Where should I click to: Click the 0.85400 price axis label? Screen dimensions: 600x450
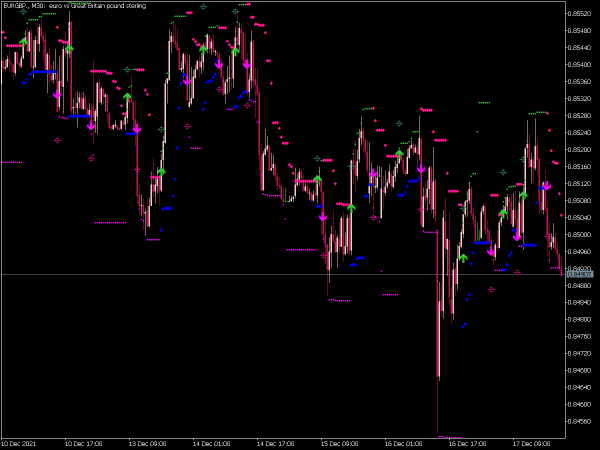pos(579,65)
